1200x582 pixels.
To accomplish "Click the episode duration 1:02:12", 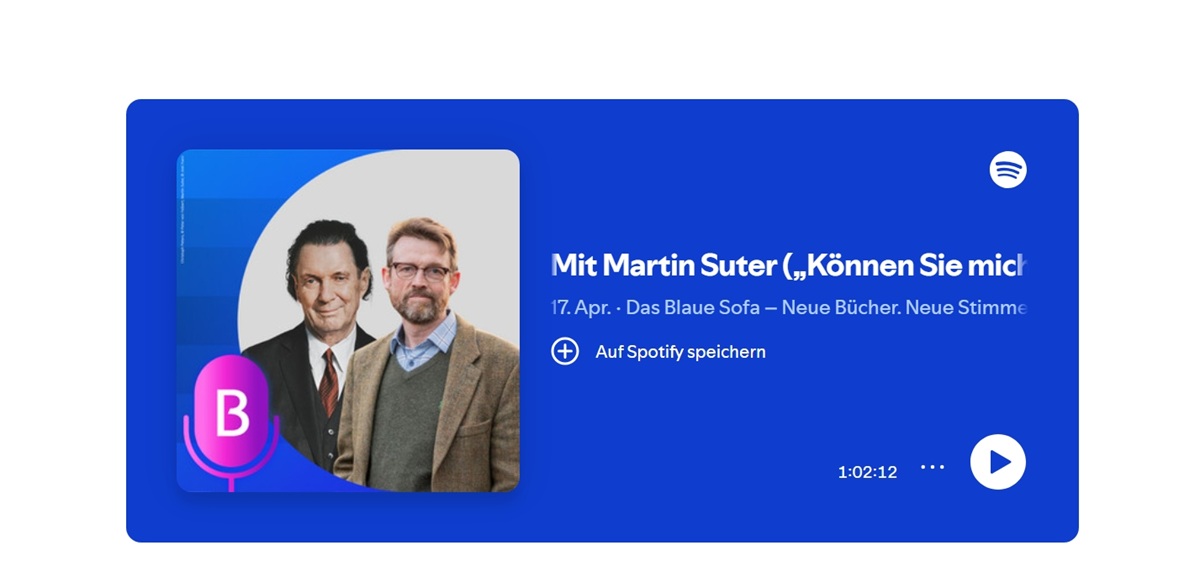I will 867,472.
